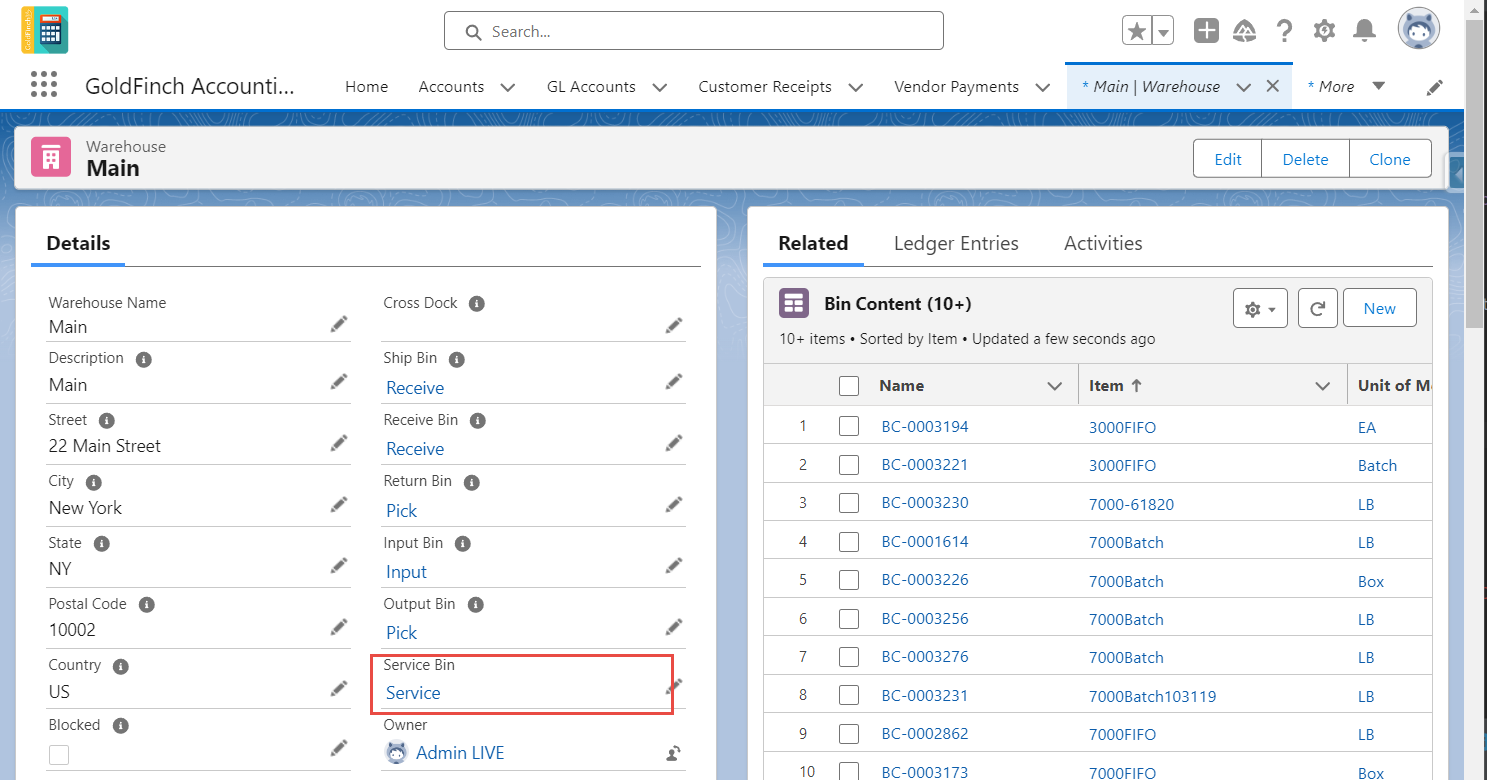
Task: Click the Favorites star icon
Action: pyautogui.click(x=1137, y=31)
